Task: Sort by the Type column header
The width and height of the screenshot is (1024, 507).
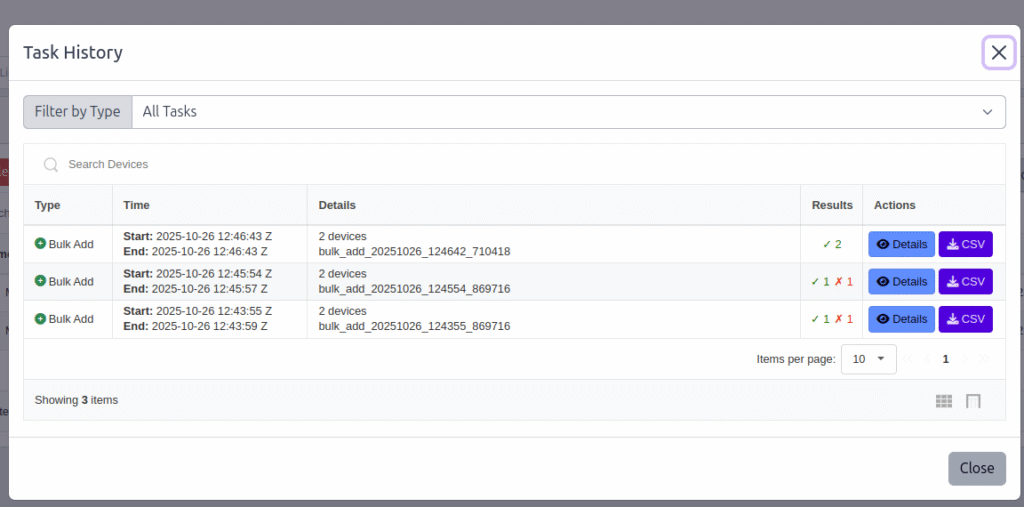Action: click(x=48, y=205)
